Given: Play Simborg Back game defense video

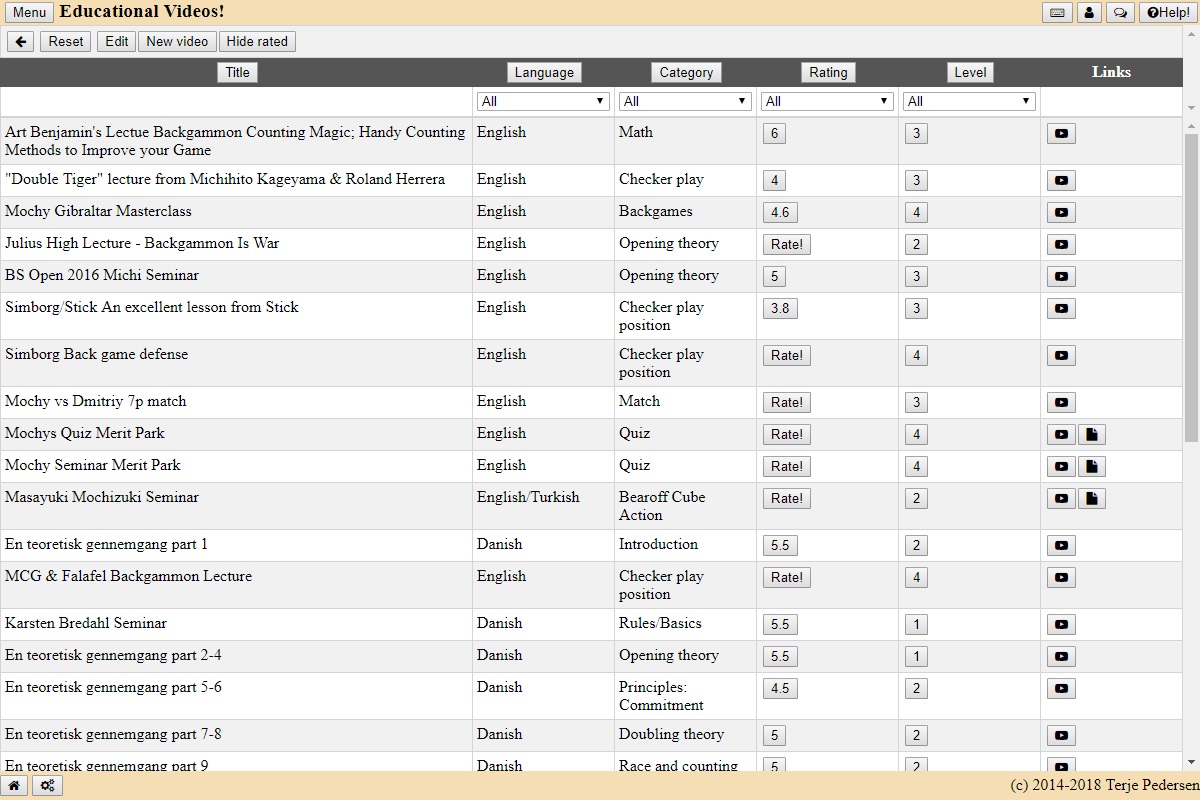Looking at the screenshot, I should [1061, 356].
